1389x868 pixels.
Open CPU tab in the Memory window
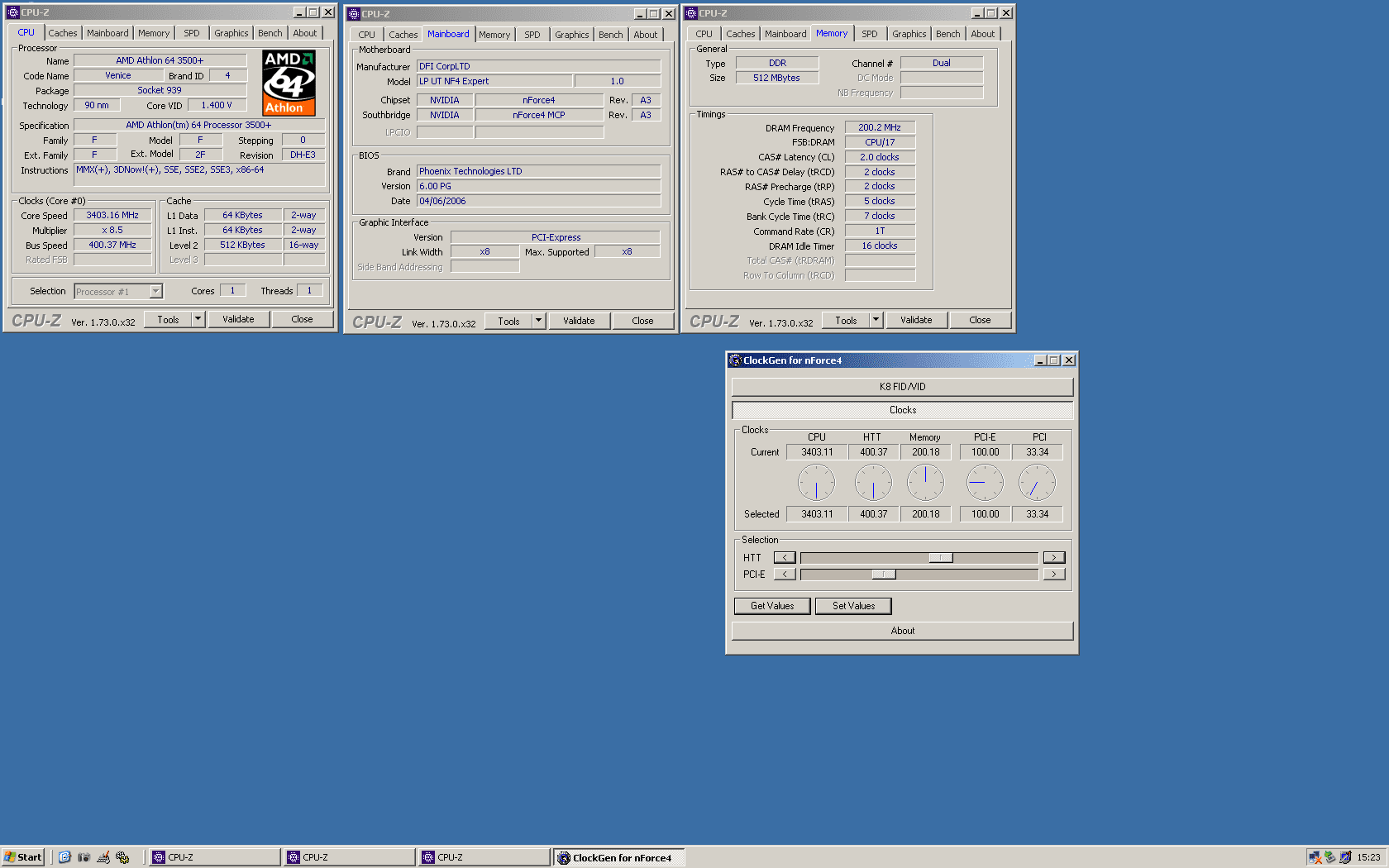[704, 34]
